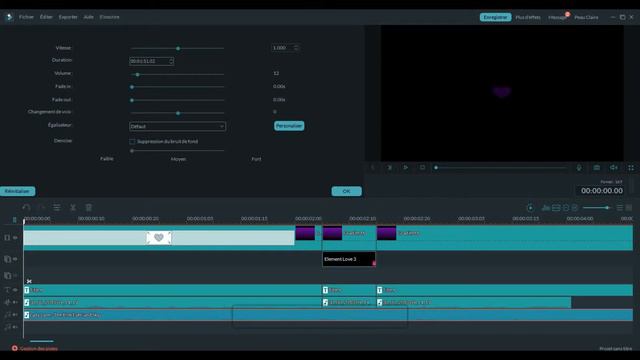Click the scissors marker on the playhead

(29, 281)
